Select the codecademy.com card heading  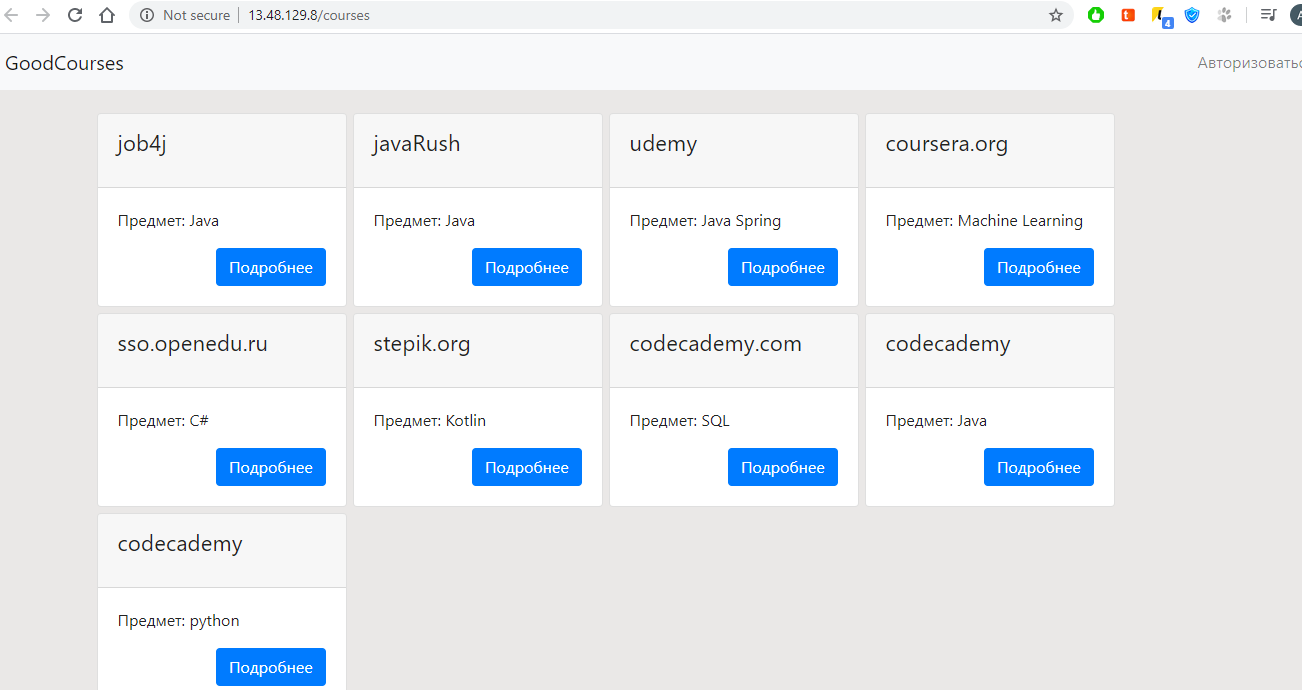click(716, 344)
